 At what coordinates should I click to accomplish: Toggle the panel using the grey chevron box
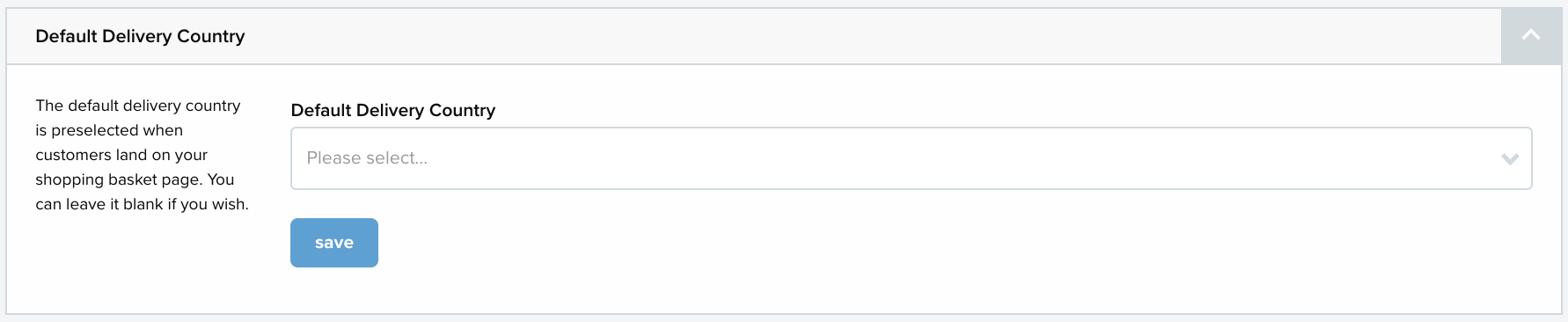coord(1531,36)
